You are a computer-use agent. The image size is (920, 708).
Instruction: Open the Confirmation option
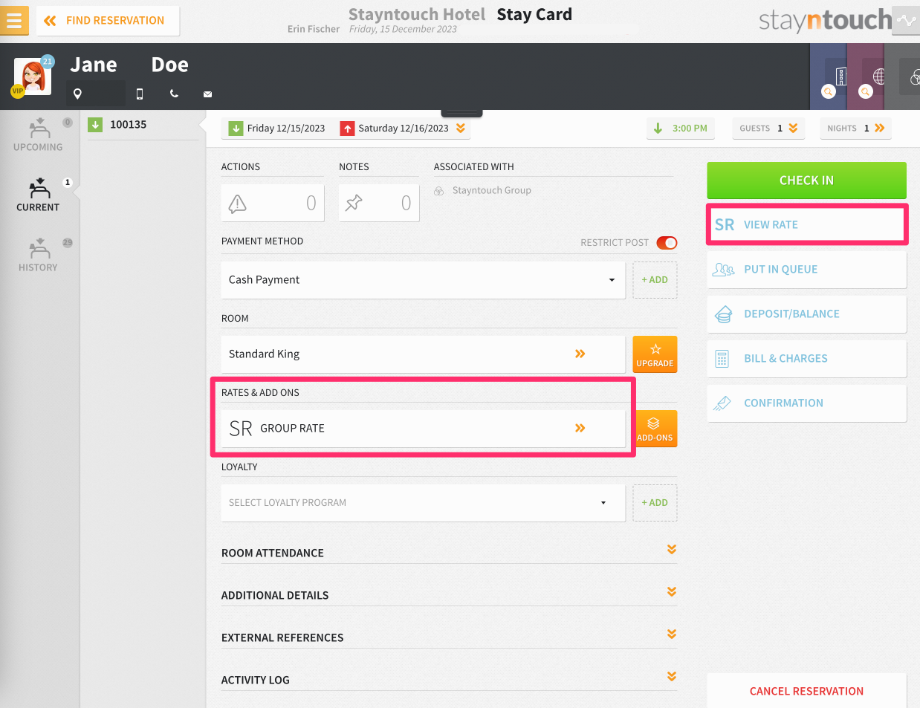pos(806,403)
